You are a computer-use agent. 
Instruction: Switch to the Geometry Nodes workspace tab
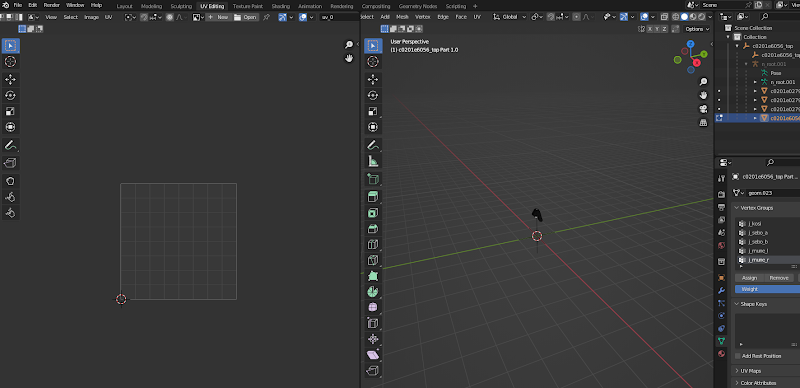(x=418, y=6)
